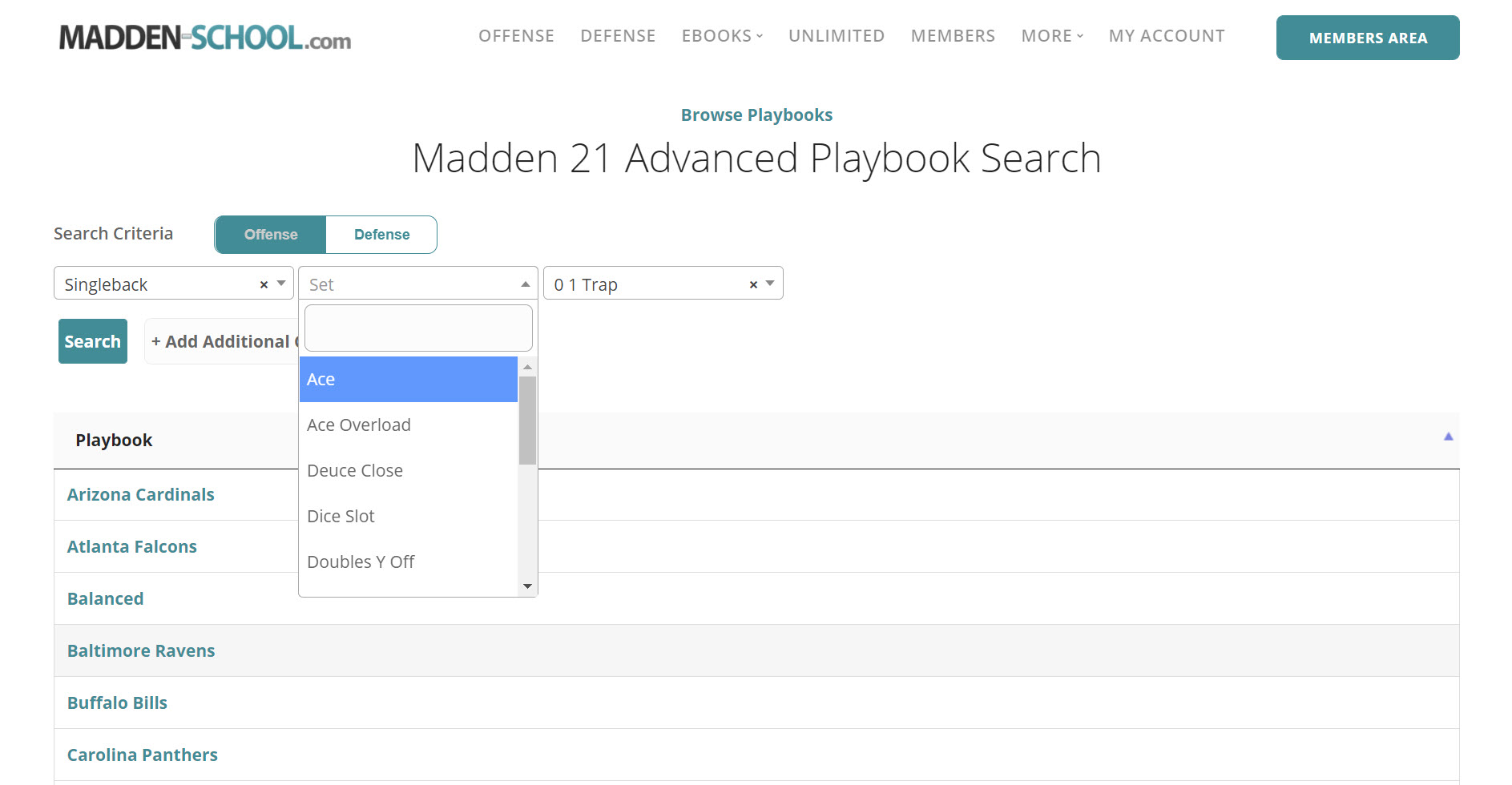This screenshot has width=1512, height=785.
Task: Open the OFFENSE nav item
Action: pyautogui.click(x=516, y=36)
